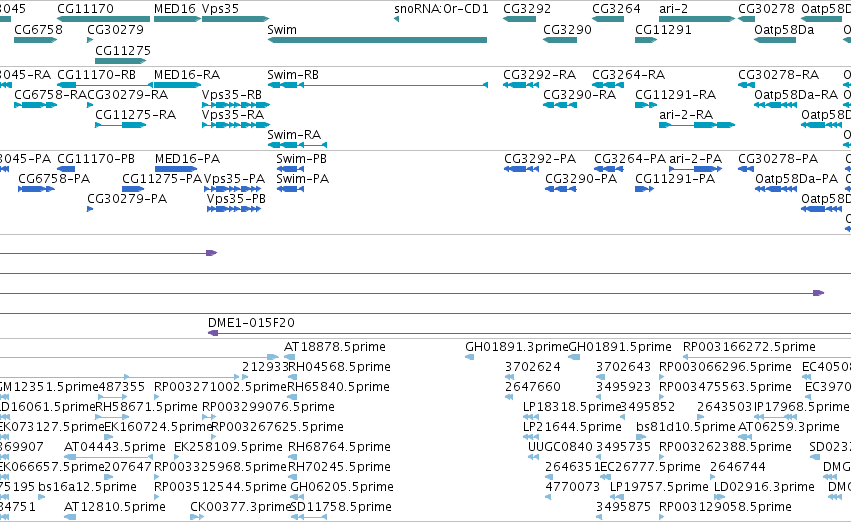Screen dimensions: 851x522
Task: Click the MED16-PA CDS label
Action: [187, 158]
